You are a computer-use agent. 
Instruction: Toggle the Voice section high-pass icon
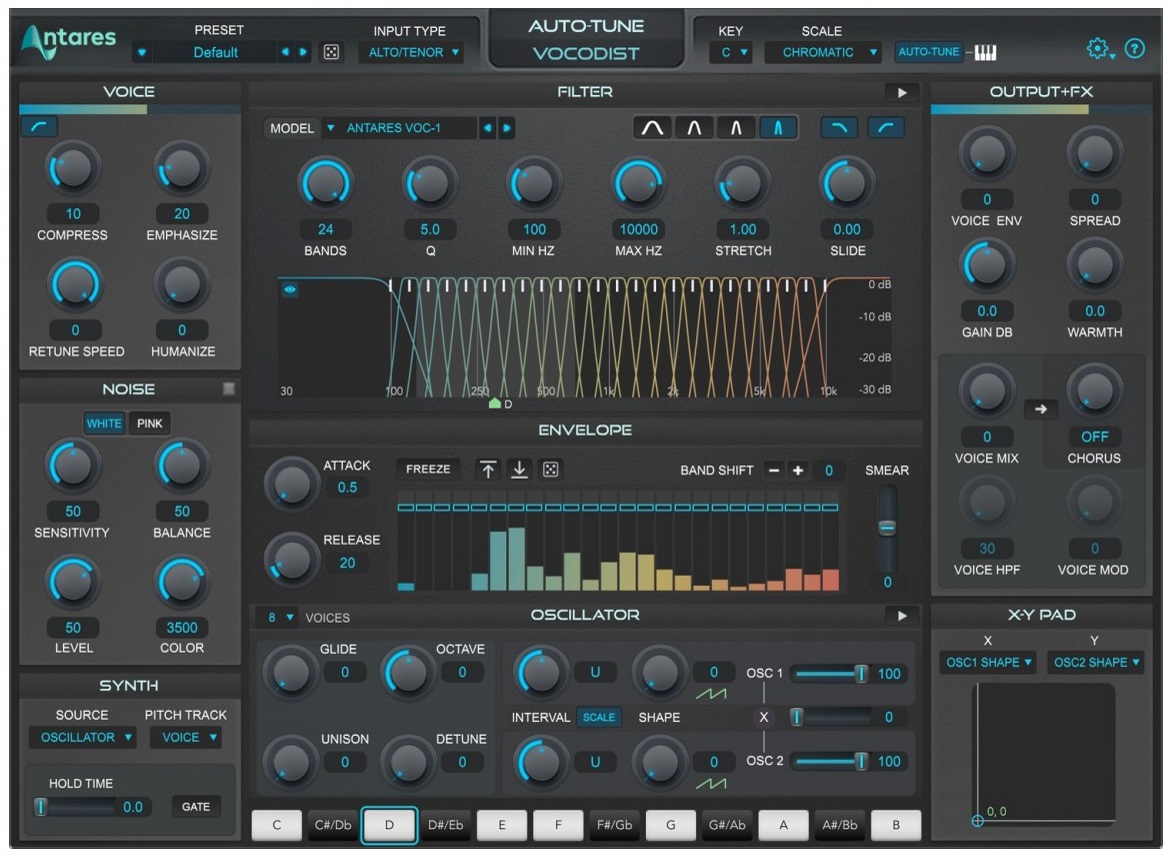click(x=39, y=127)
